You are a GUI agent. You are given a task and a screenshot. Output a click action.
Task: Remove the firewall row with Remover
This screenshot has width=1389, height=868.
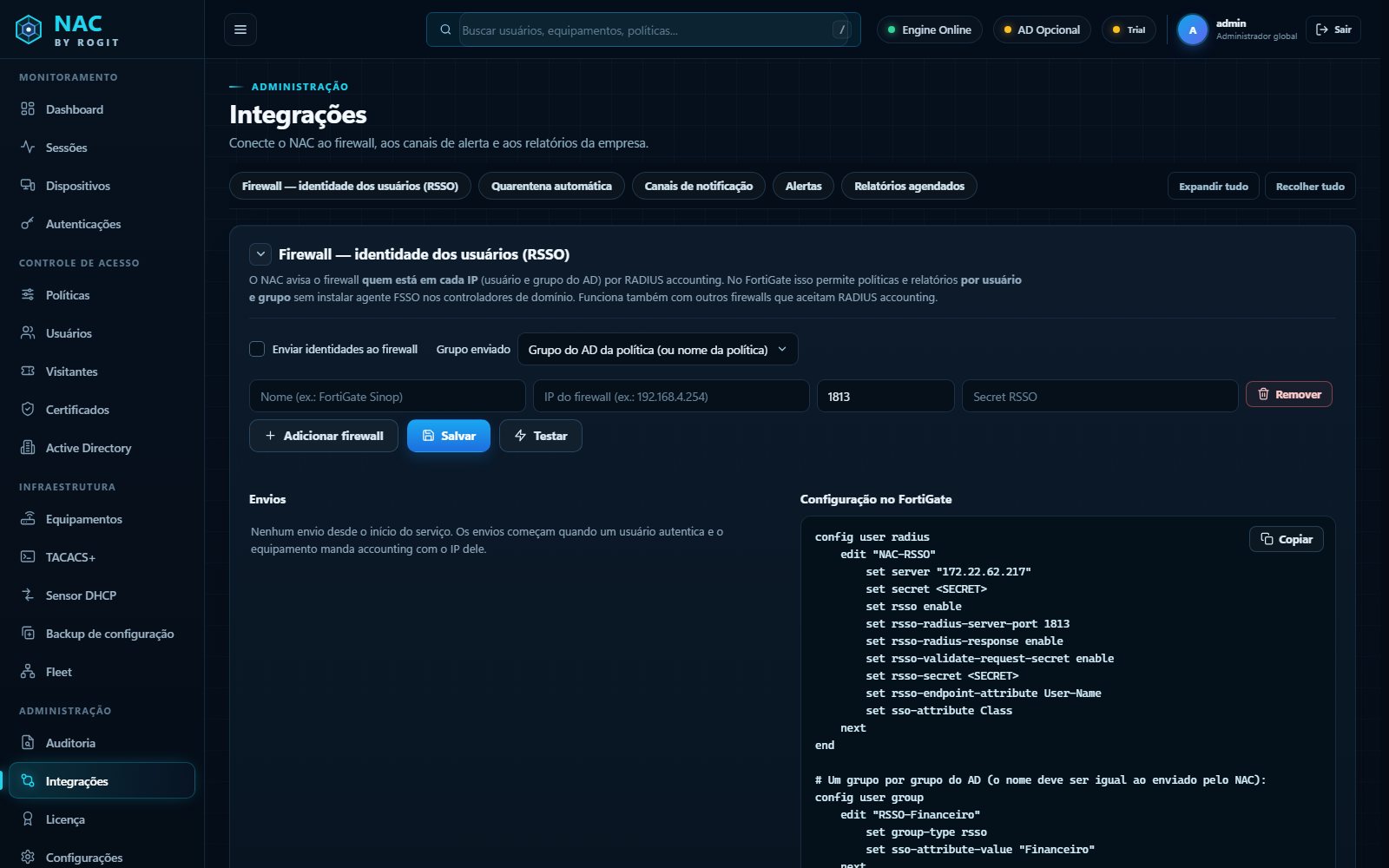click(x=1288, y=394)
